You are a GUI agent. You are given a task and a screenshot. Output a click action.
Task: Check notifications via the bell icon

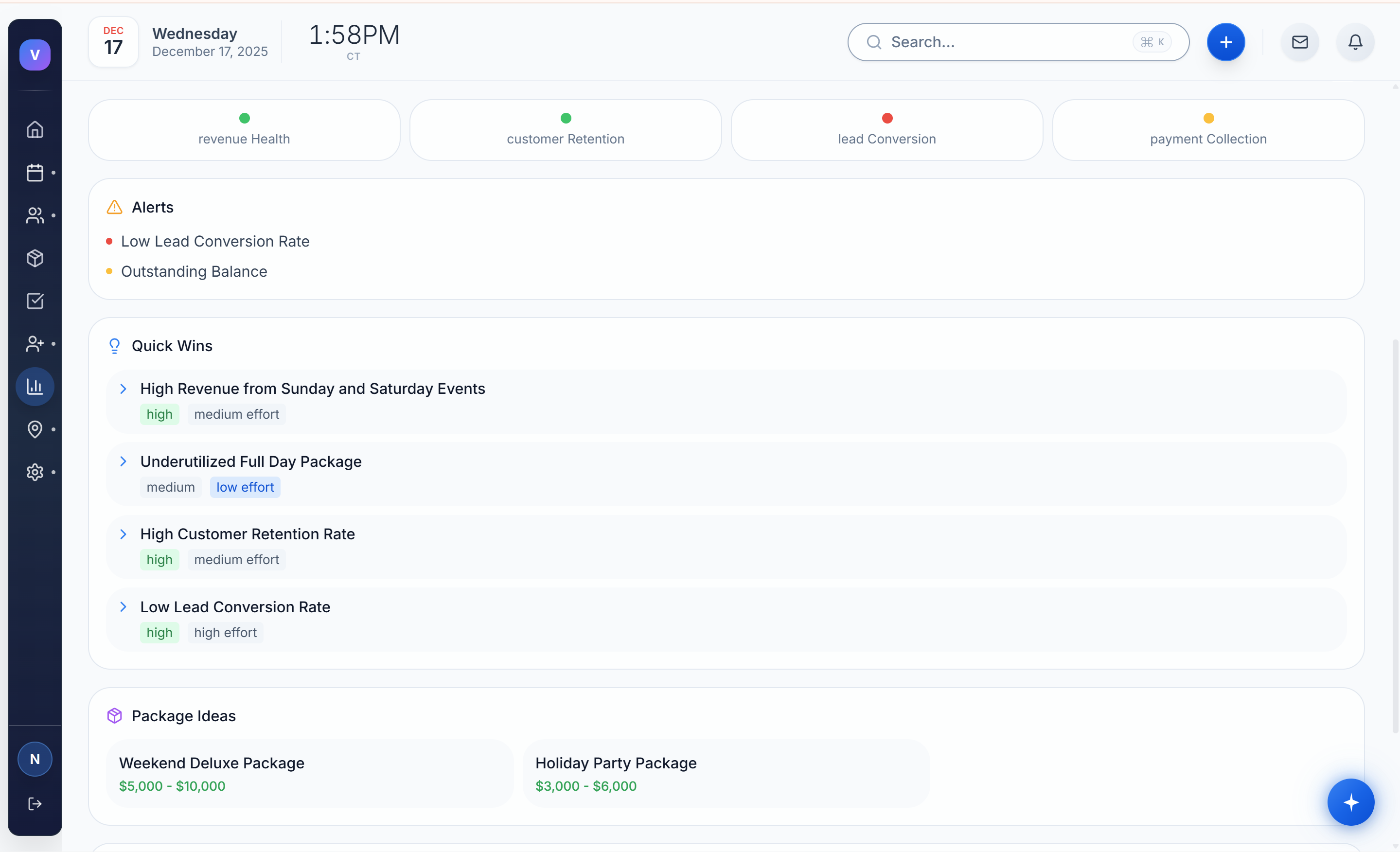tap(1355, 41)
